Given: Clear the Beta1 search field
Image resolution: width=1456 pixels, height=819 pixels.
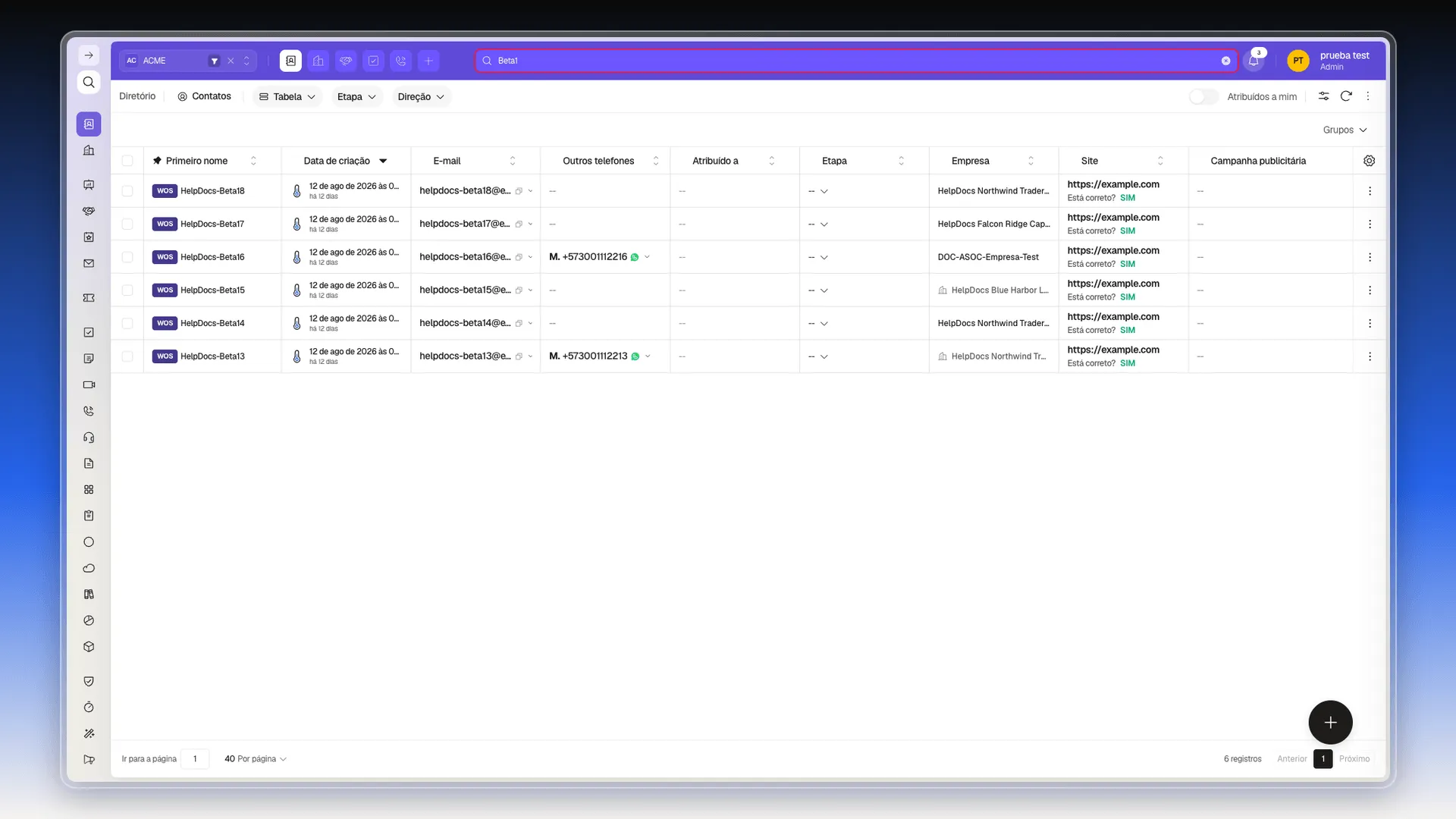Looking at the screenshot, I should [x=1225, y=61].
